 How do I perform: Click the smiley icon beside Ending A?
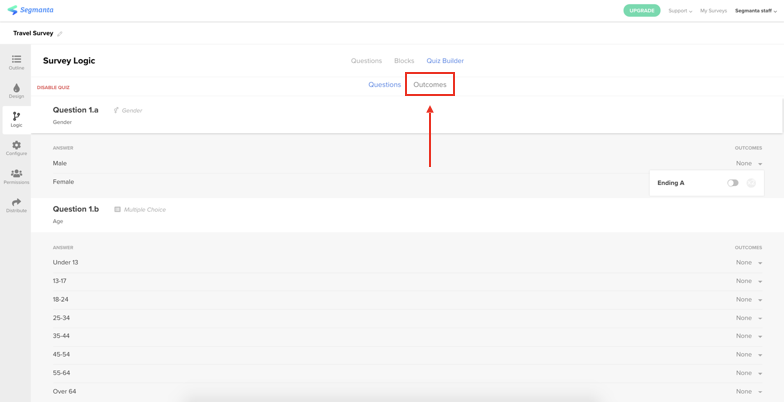750,183
